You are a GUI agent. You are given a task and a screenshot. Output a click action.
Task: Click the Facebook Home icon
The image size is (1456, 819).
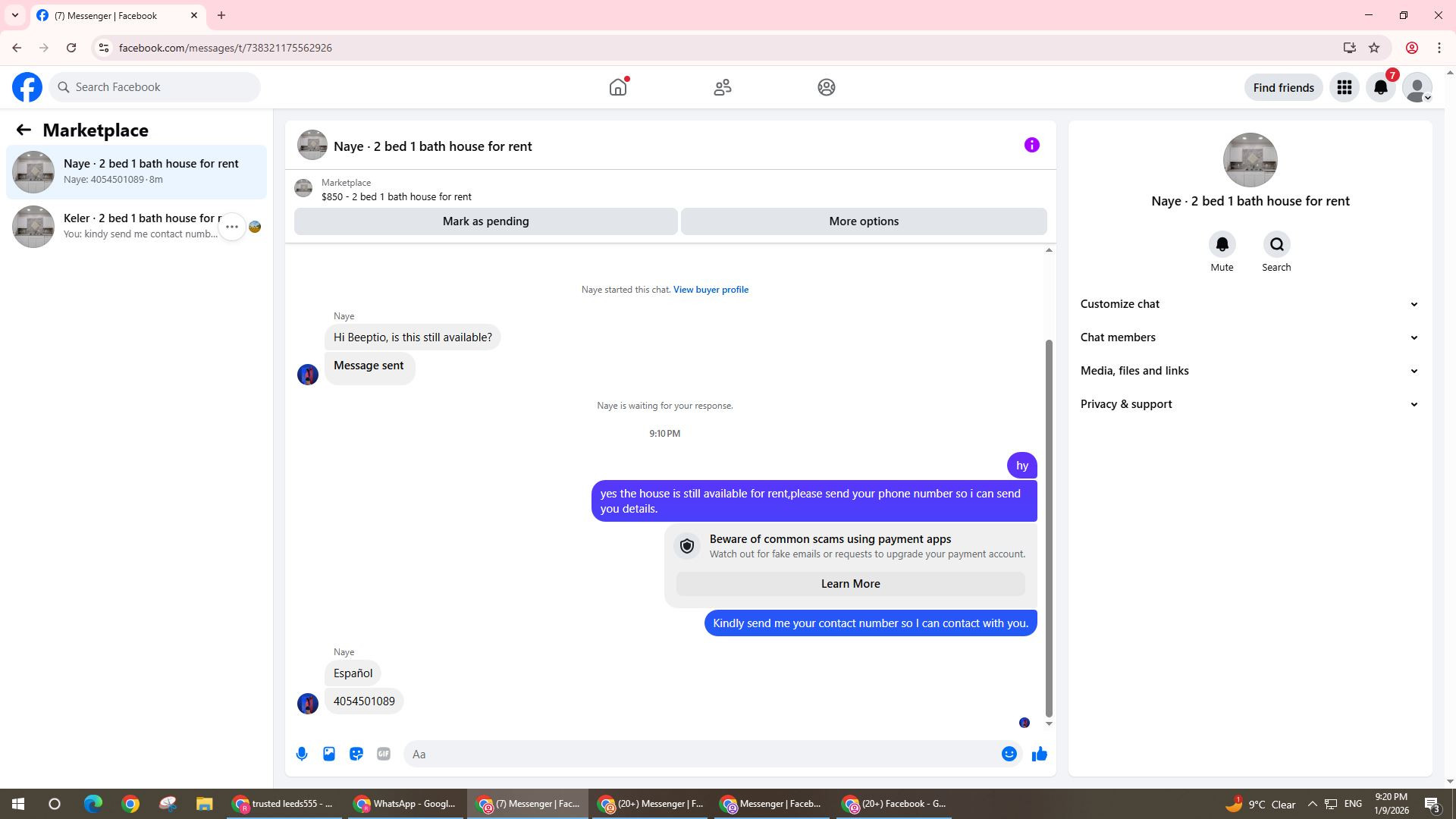[x=618, y=87]
